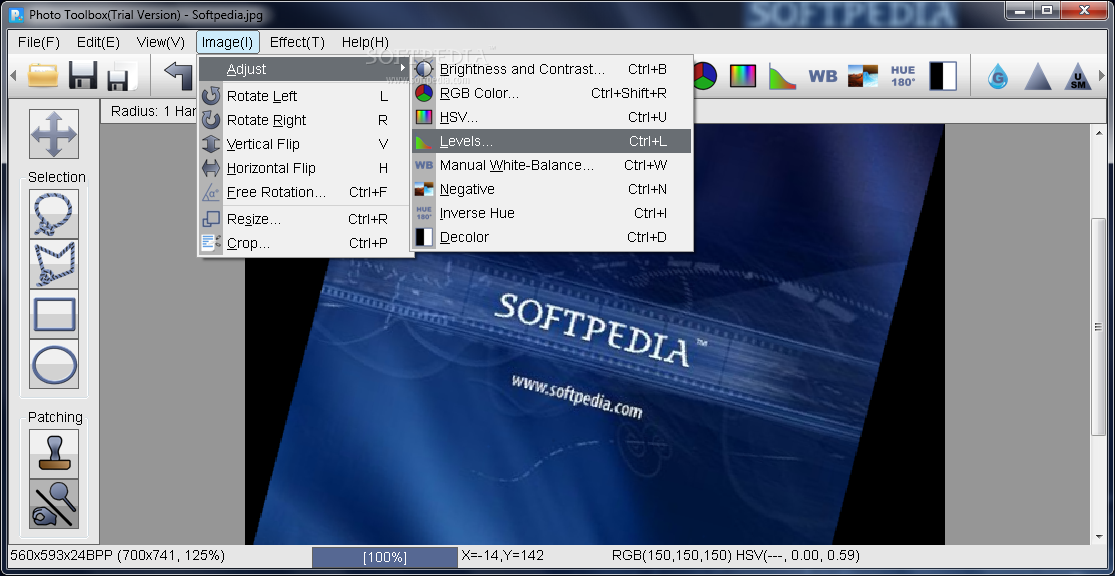Open the Edit(E) menu

[x=98, y=42]
